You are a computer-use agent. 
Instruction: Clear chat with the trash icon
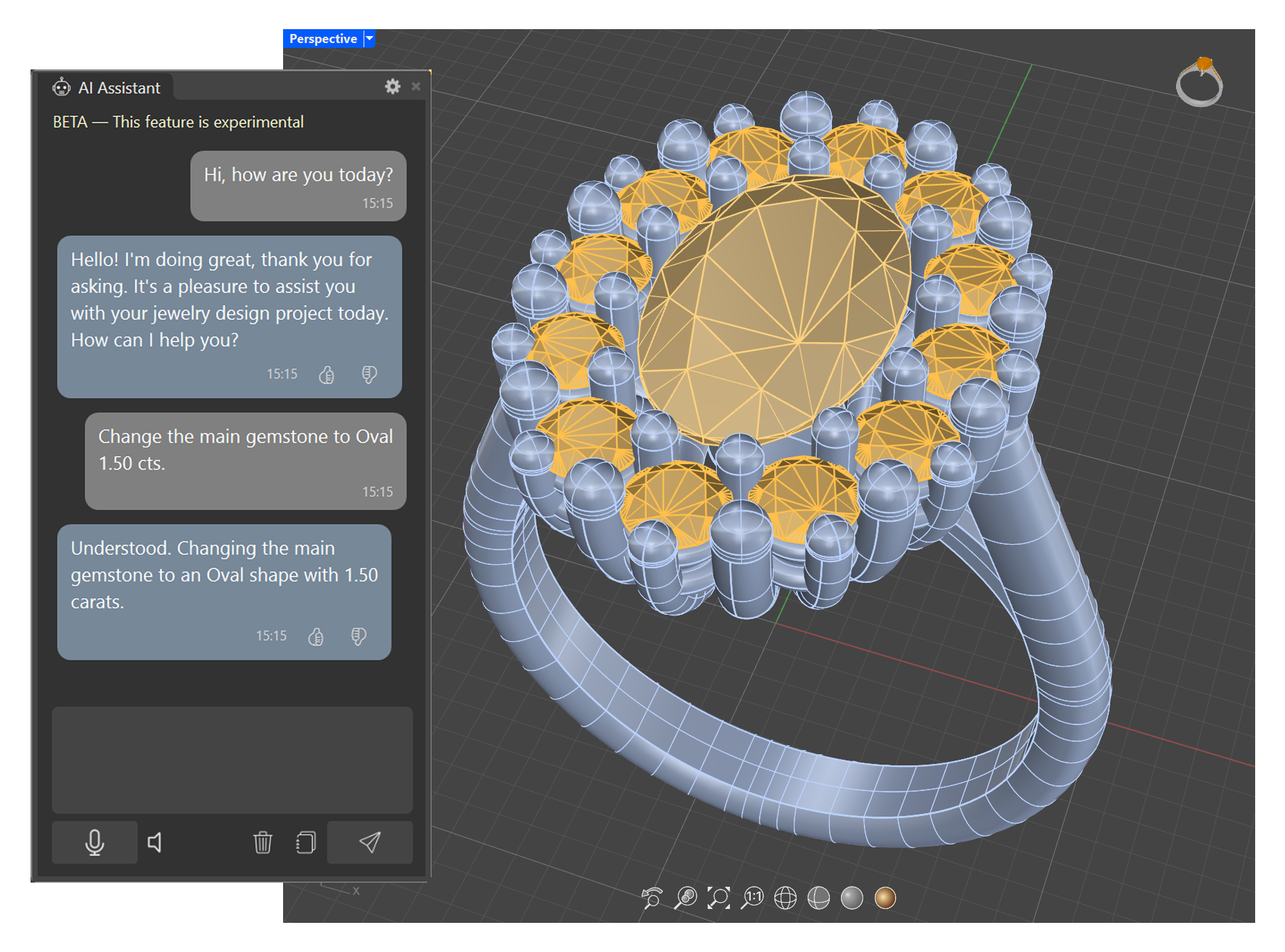[262, 842]
